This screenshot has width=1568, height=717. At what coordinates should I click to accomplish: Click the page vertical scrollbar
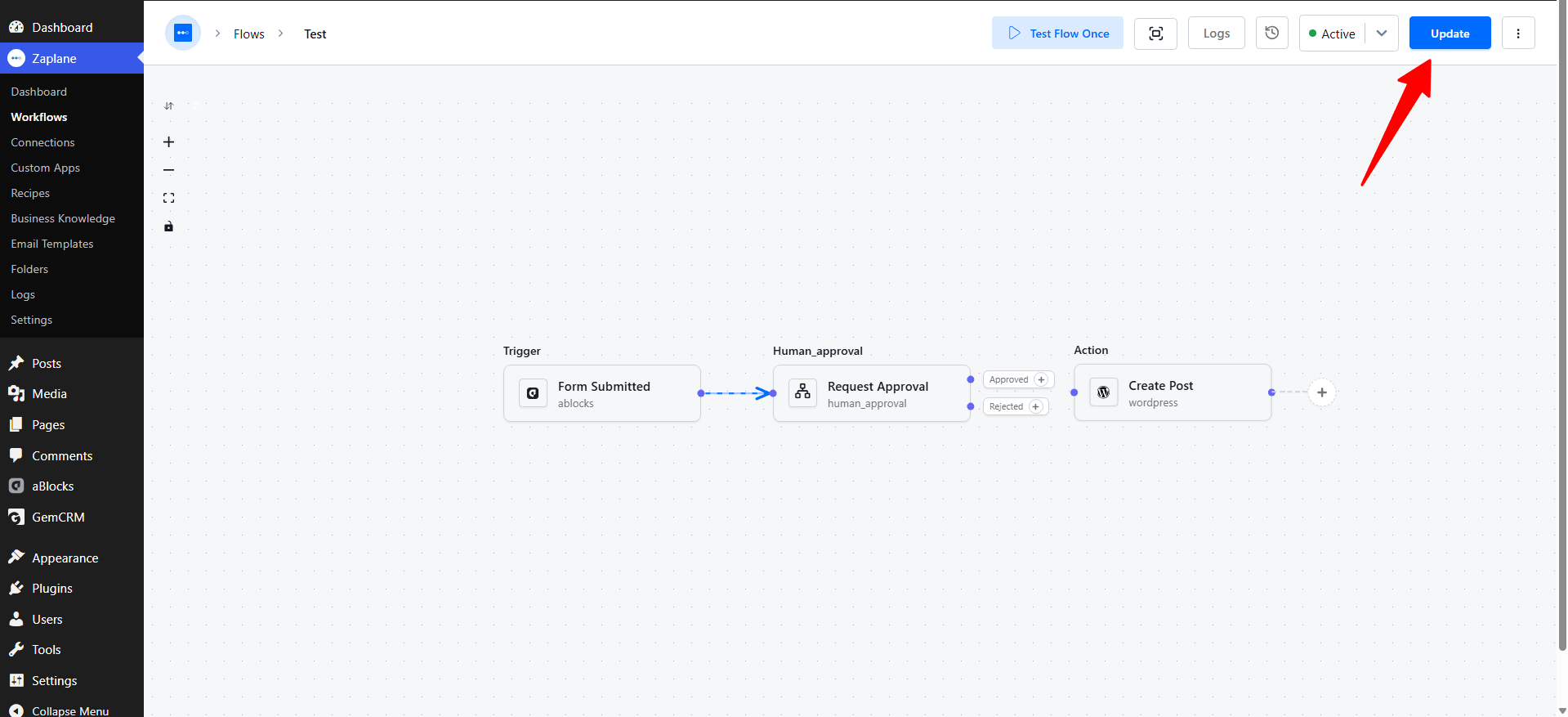pyautogui.click(x=1562, y=327)
